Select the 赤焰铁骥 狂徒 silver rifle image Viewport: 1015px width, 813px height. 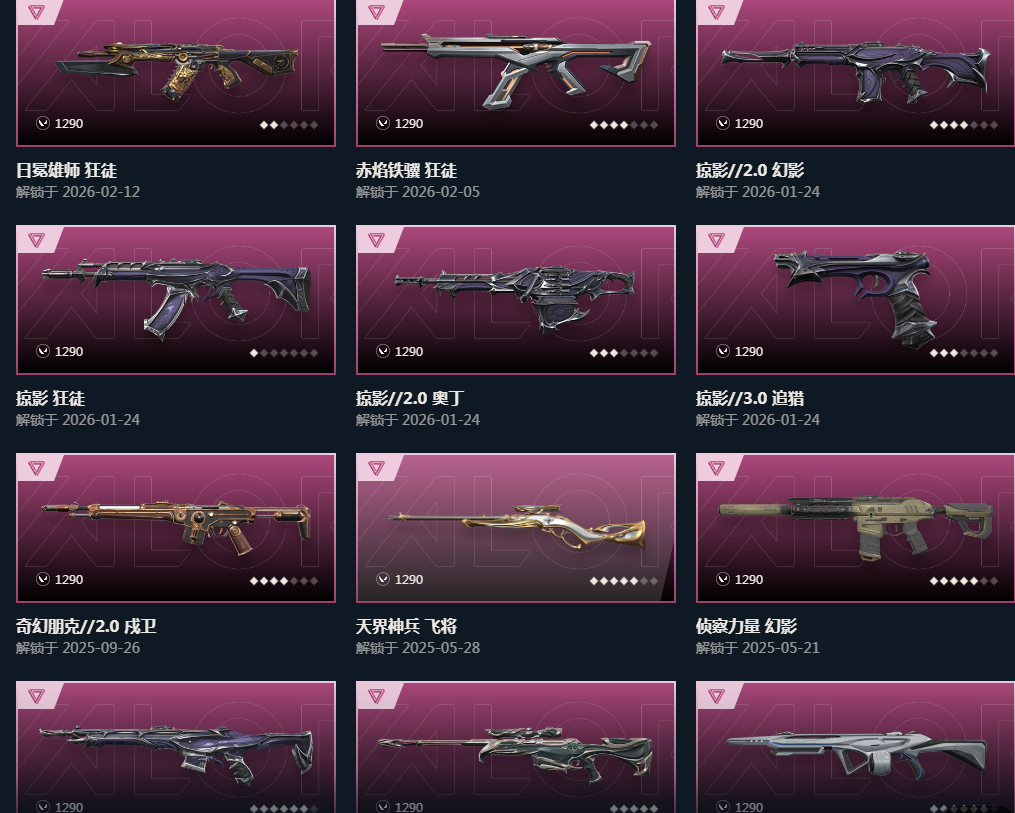(516, 71)
